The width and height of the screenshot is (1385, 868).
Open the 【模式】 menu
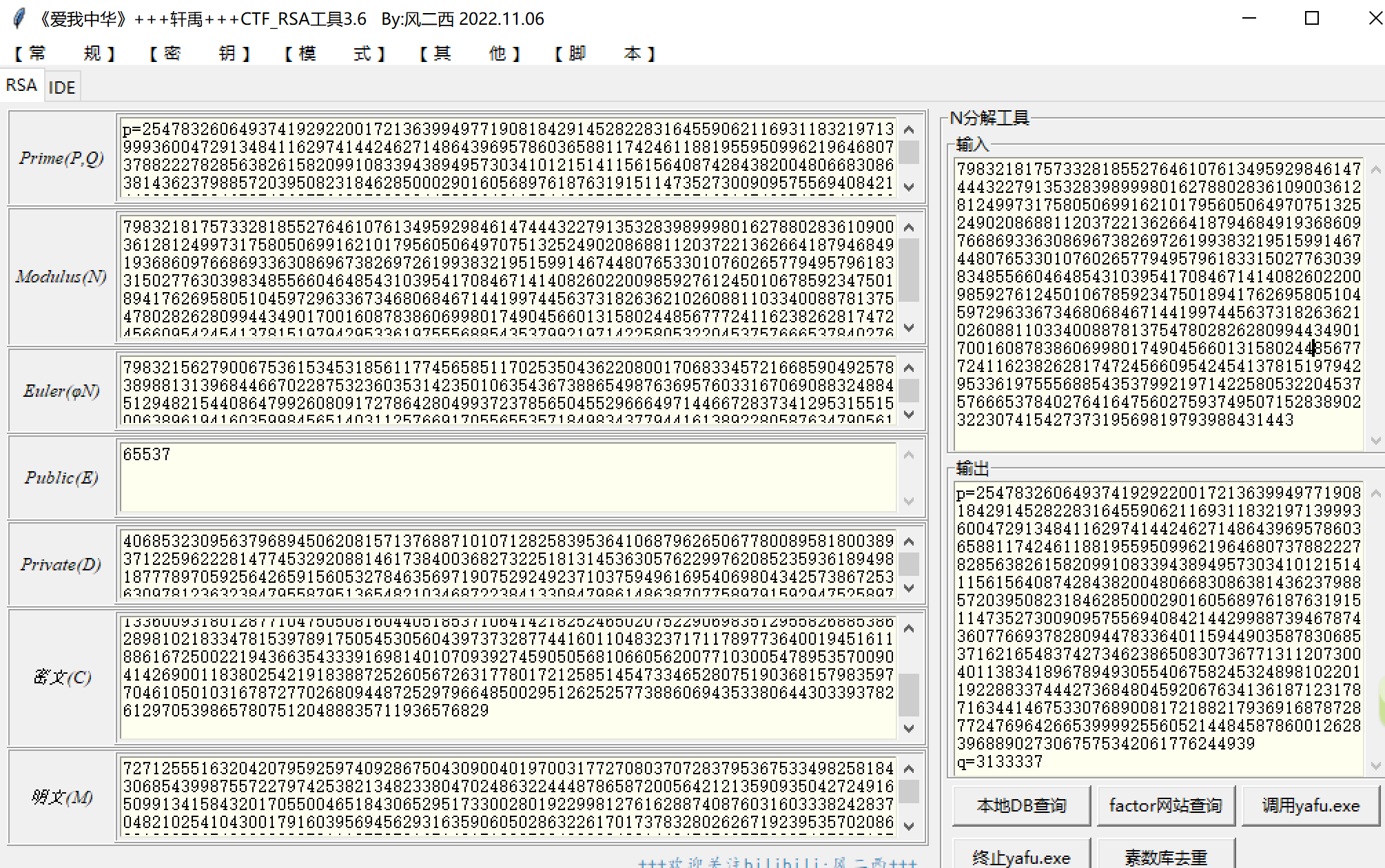pyautogui.click(x=334, y=53)
